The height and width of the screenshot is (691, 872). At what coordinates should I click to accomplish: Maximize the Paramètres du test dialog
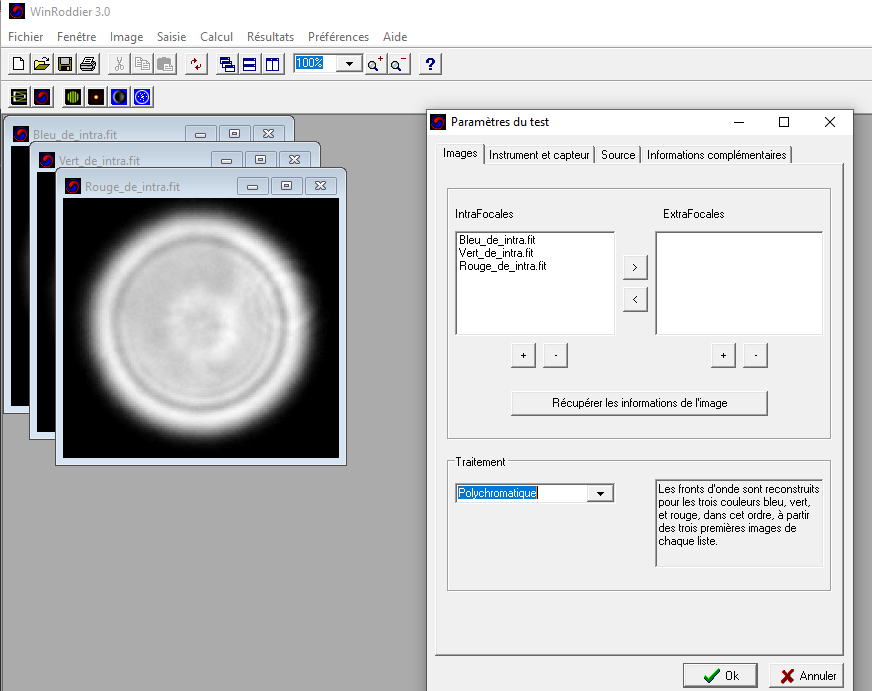[784, 122]
